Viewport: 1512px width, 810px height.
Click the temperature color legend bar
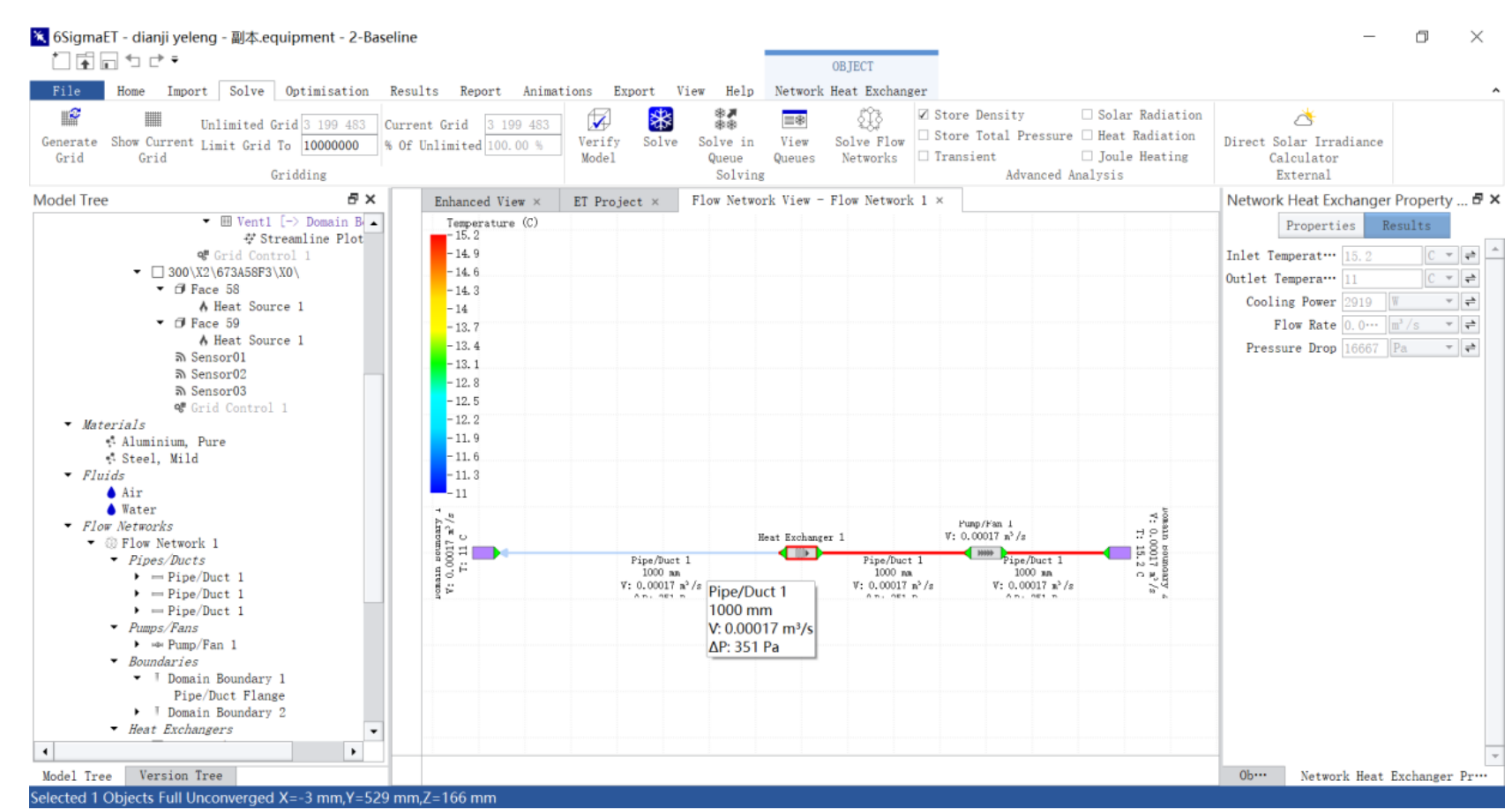click(438, 364)
